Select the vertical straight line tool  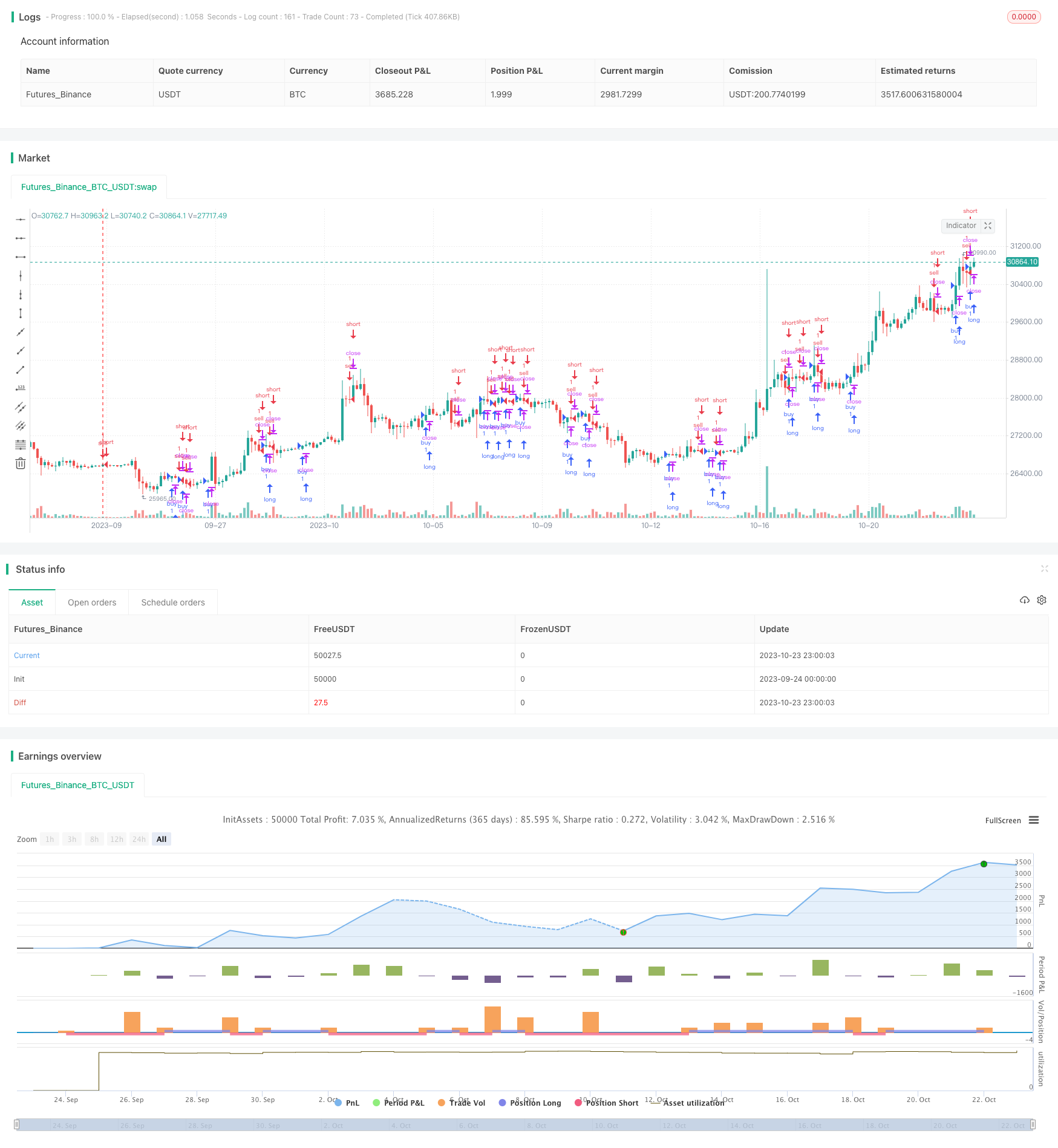pos(21,276)
